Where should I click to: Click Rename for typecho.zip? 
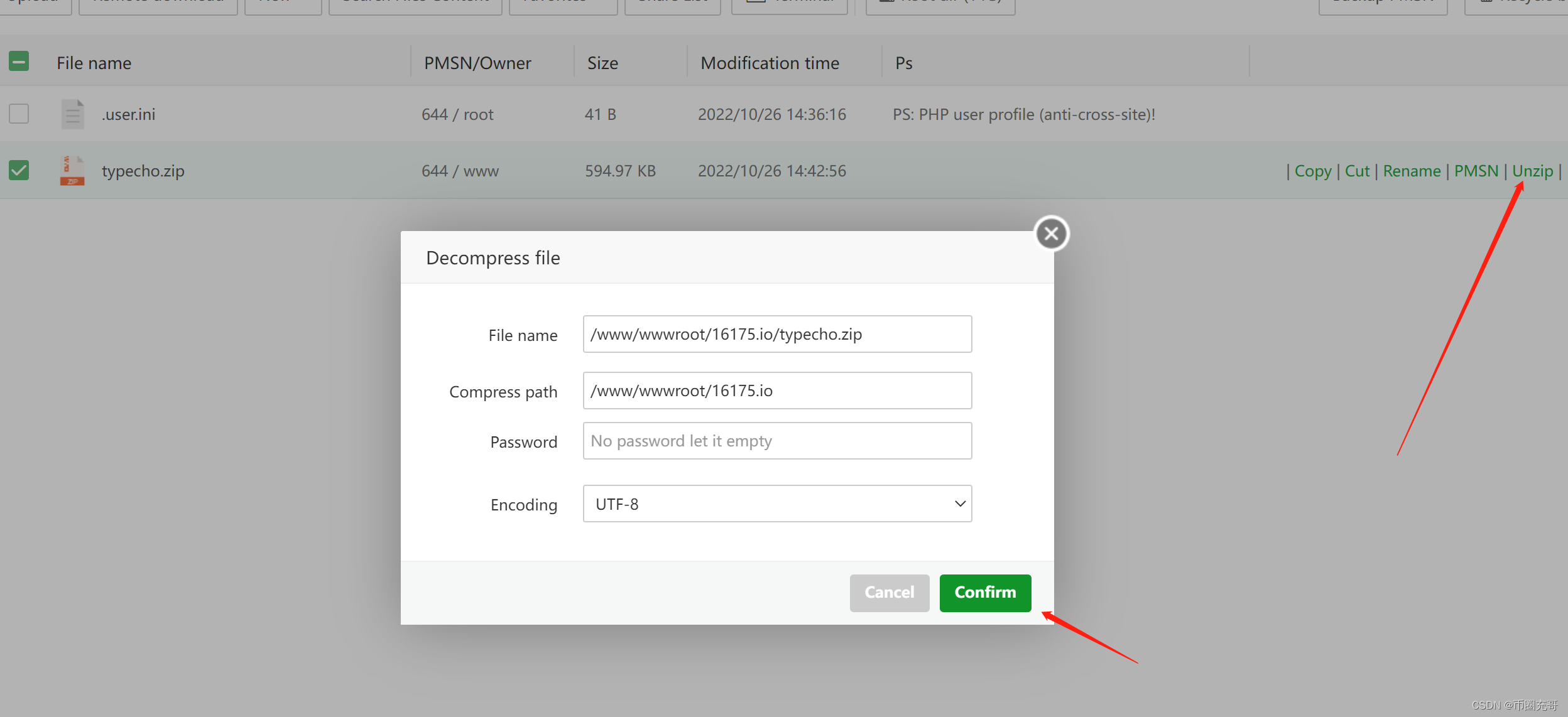tap(1412, 171)
